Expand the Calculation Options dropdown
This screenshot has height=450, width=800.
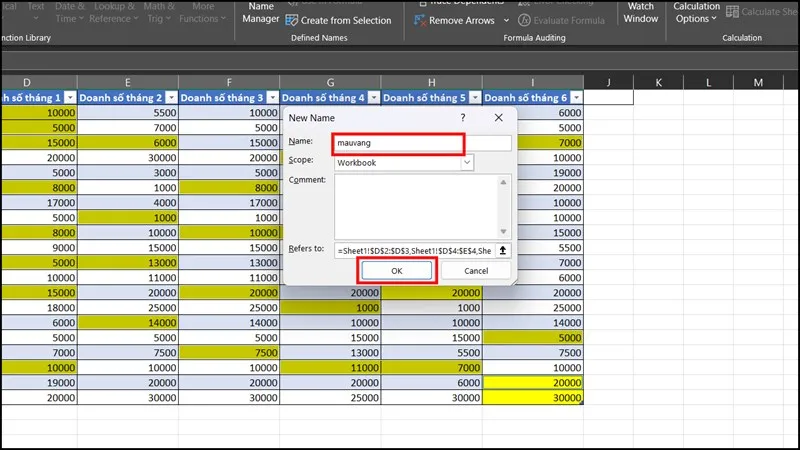tap(697, 13)
